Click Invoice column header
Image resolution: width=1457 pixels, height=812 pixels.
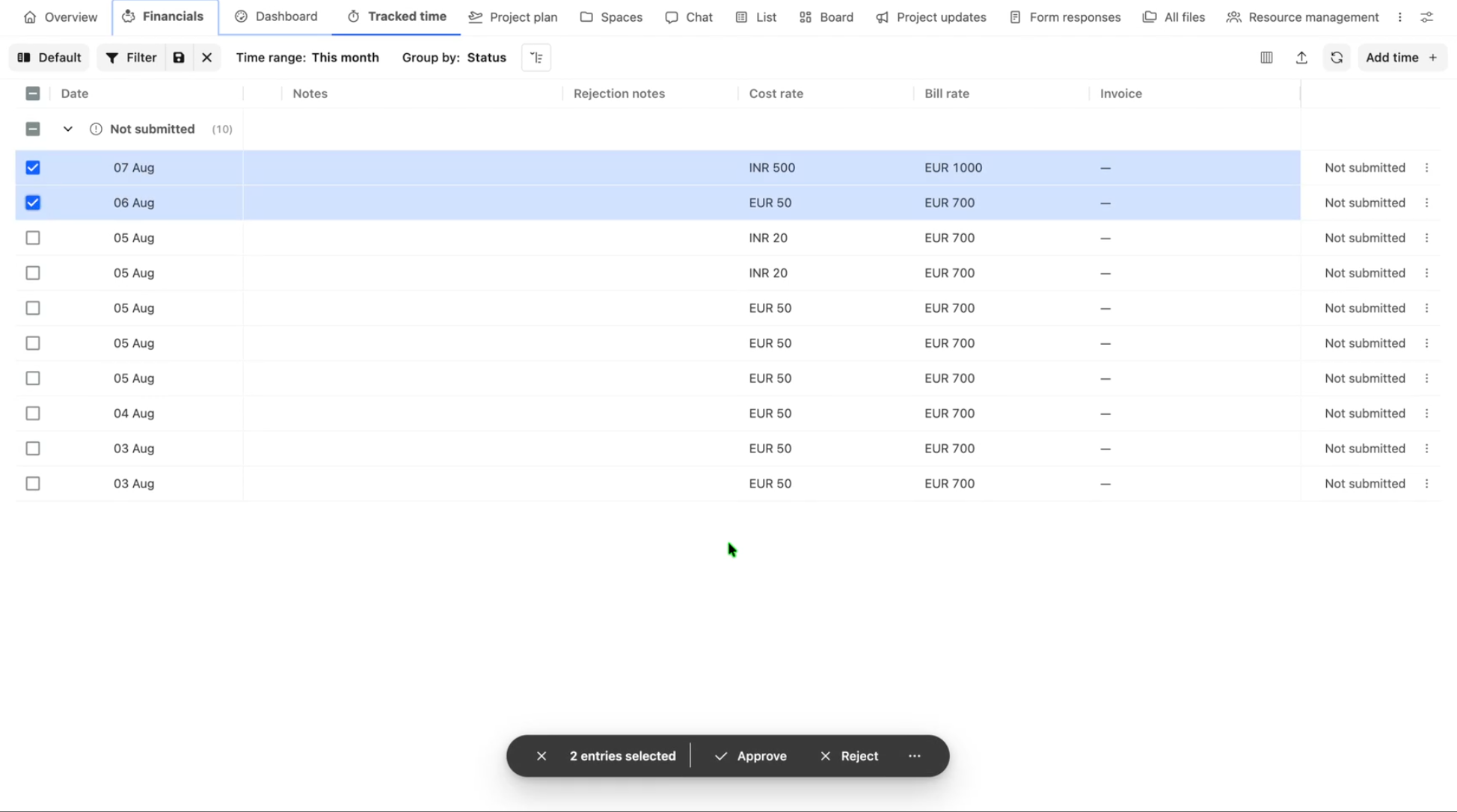[1120, 93]
